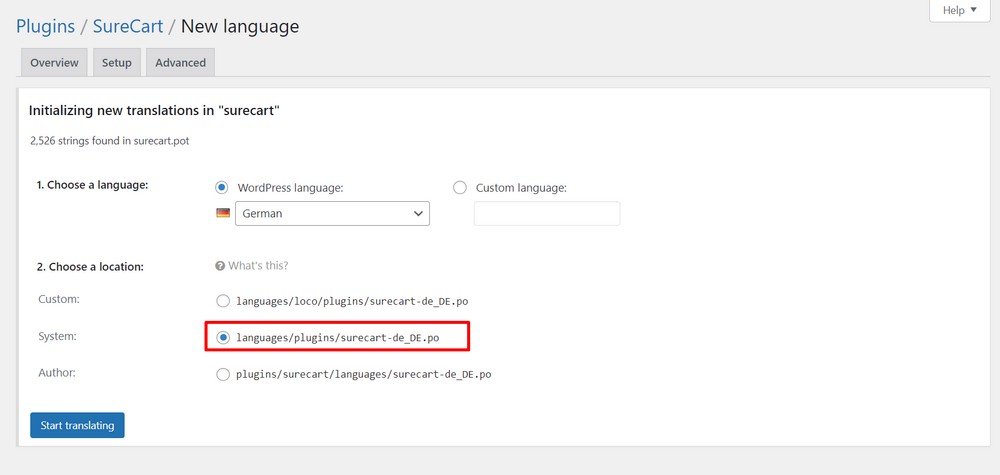Focus the Custom language text field
The width and height of the screenshot is (1000, 475).
click(x=547, y=214)
